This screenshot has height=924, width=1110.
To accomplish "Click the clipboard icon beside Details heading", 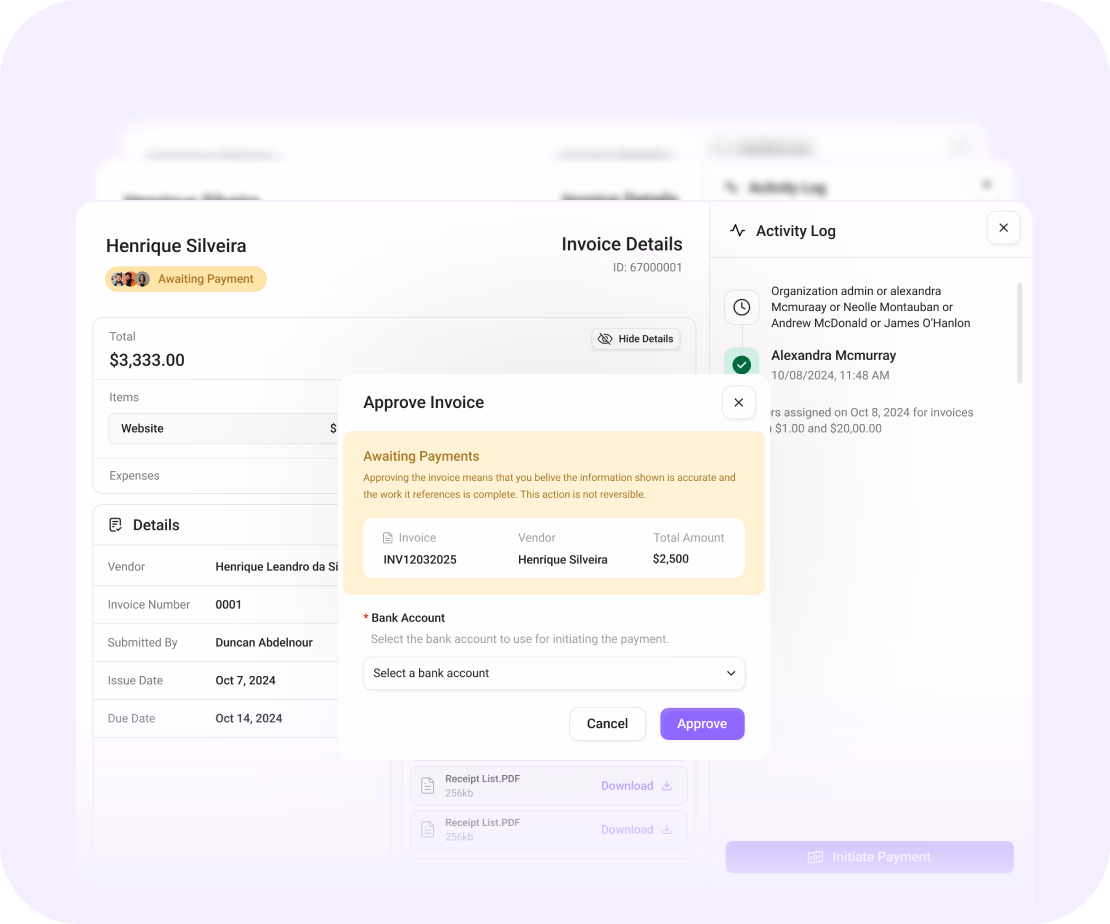I will pos(117,524).
